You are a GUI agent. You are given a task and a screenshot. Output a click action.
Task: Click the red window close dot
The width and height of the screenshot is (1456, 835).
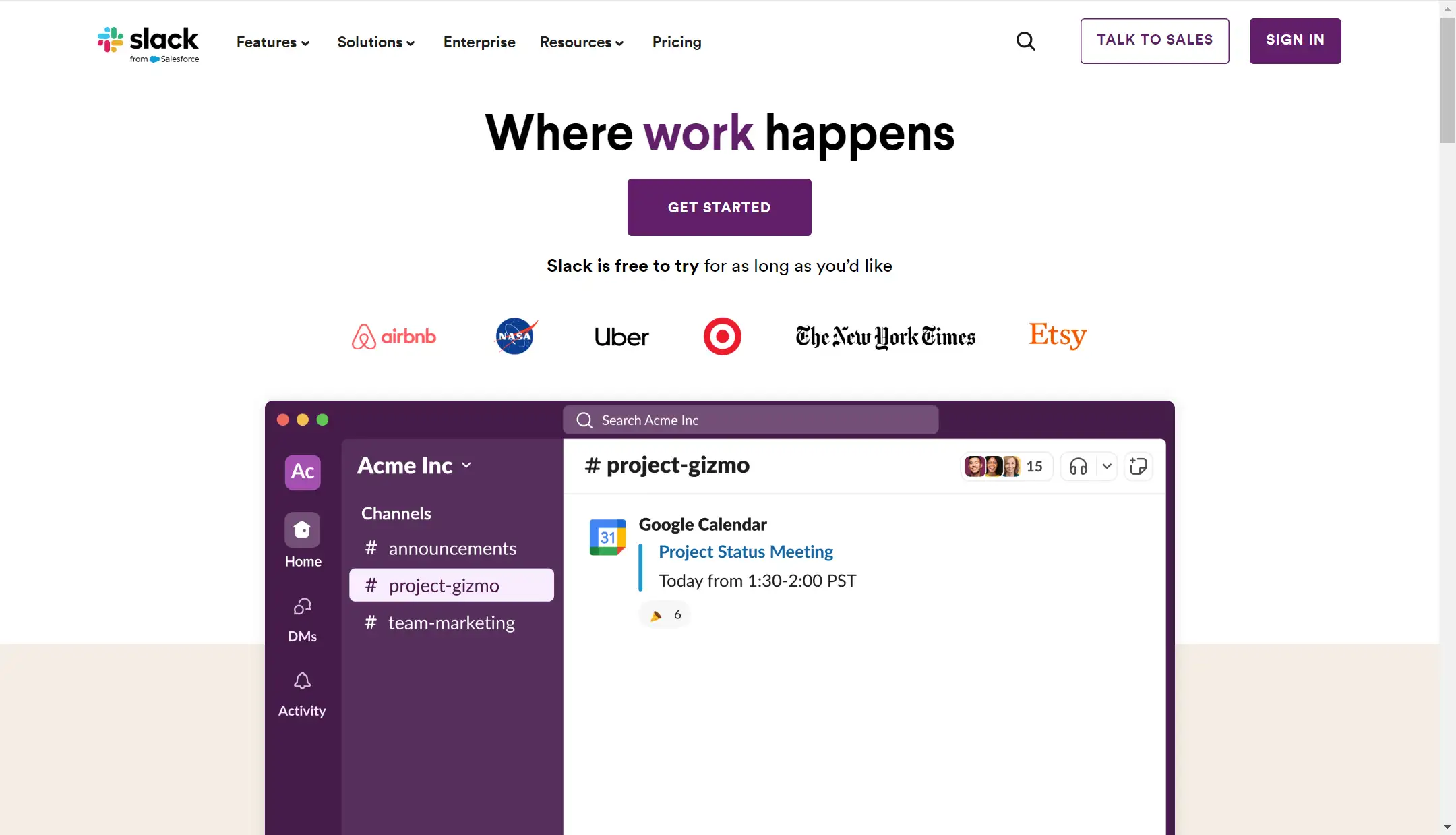pos(283,420)
